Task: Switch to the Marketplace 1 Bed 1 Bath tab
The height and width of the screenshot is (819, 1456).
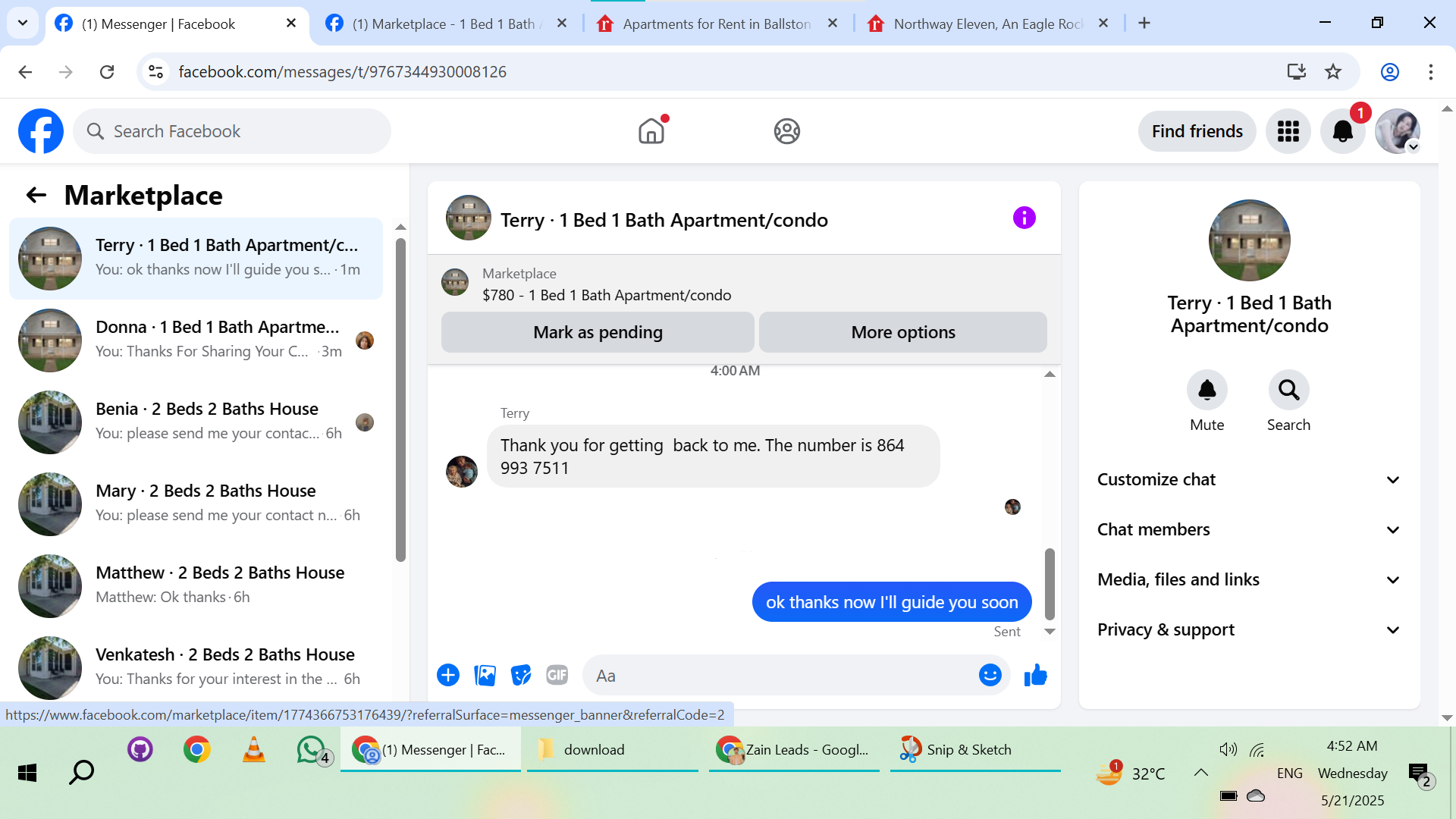Action: [447, 24]
